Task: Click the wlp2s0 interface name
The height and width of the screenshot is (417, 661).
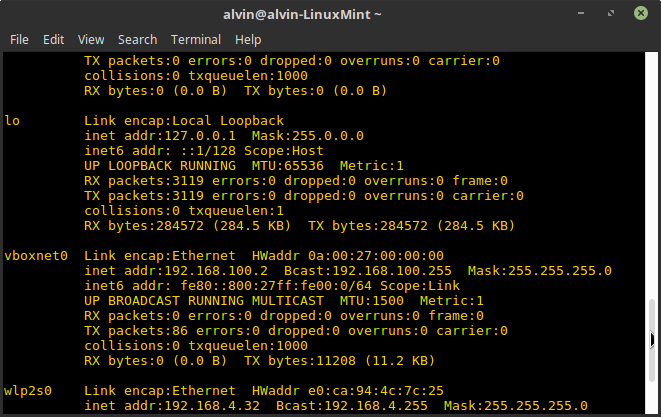Action: (28, 391)
